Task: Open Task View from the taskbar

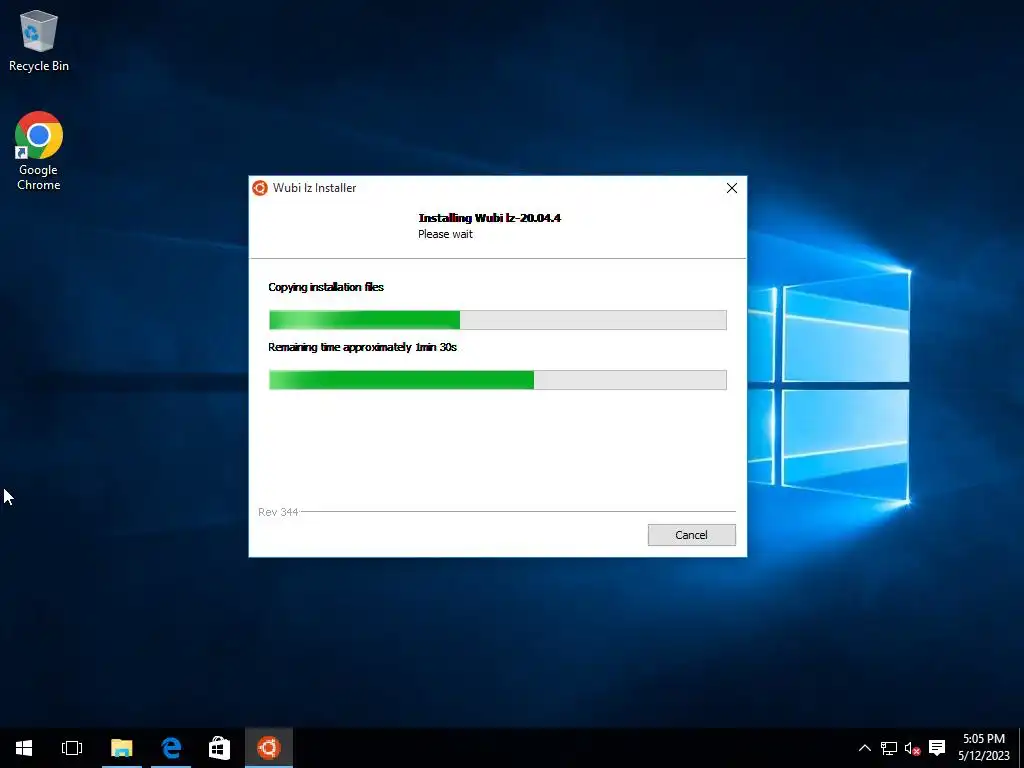Action: coord(72,748)
